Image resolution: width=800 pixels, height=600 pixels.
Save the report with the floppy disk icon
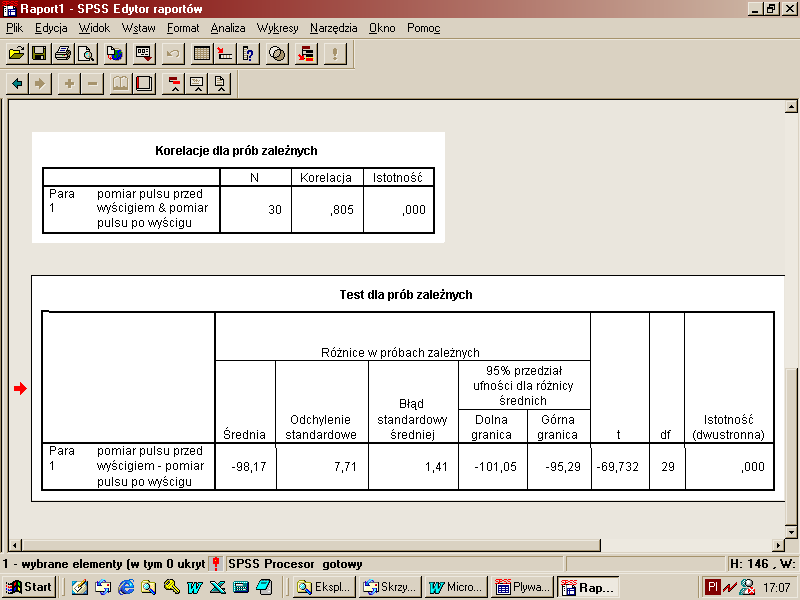39,53
